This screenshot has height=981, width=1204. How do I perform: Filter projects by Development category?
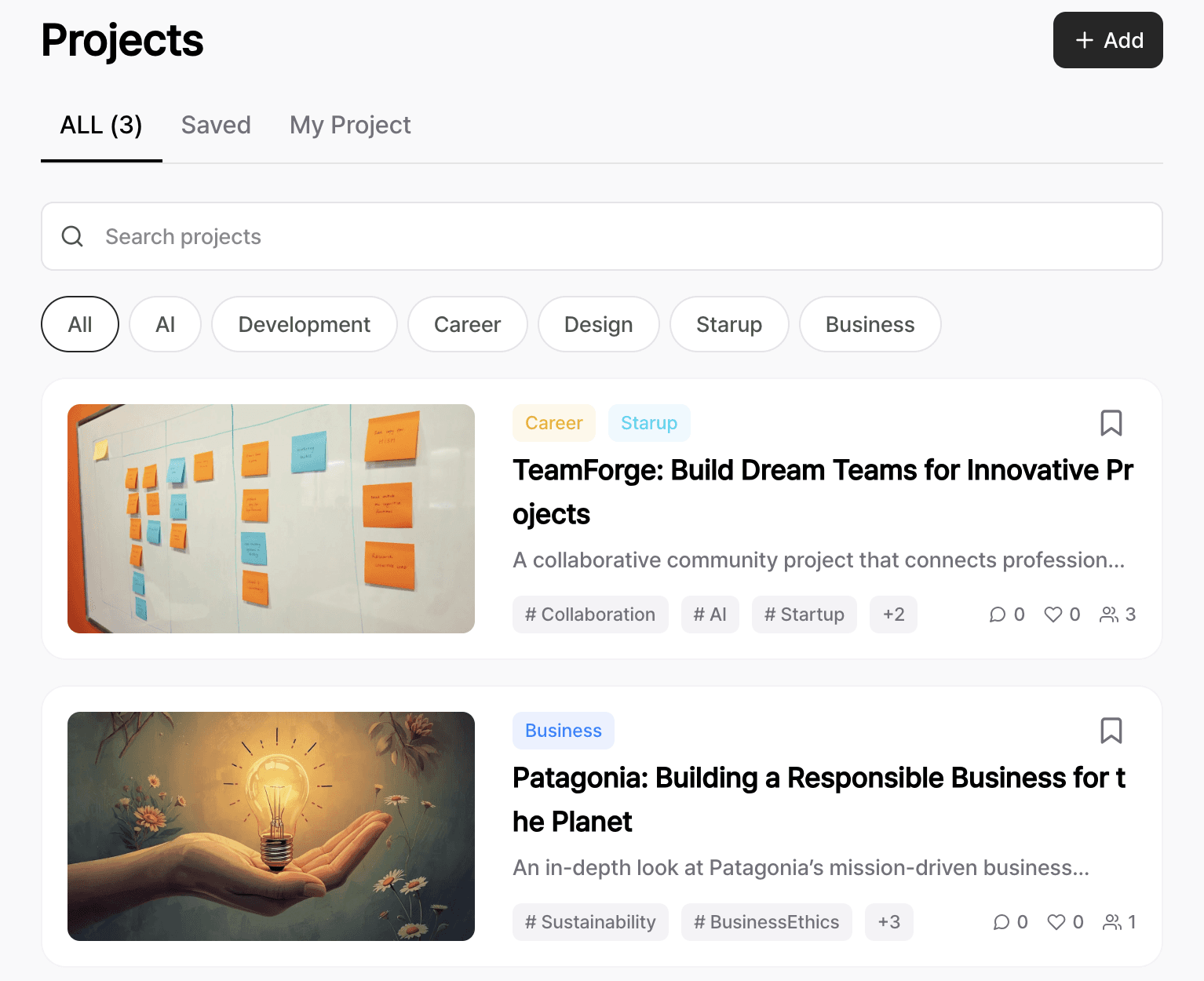tap(304, 324)
